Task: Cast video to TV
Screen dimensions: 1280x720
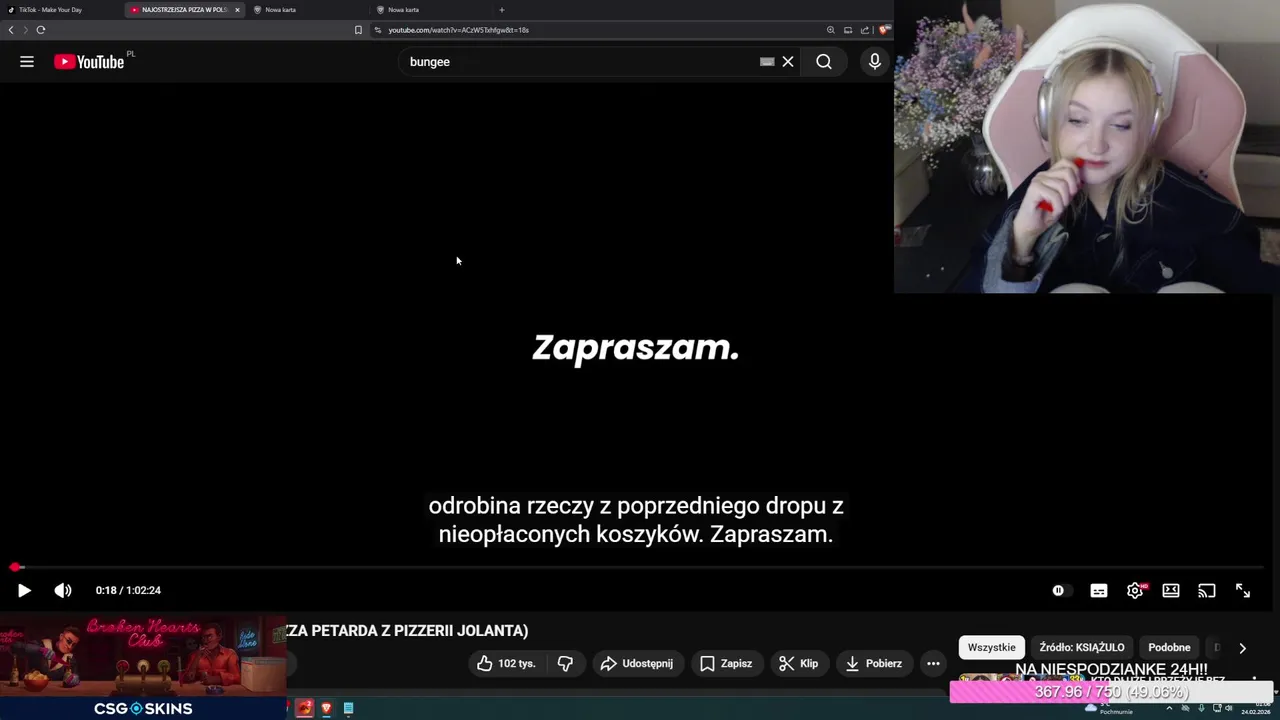Action: 1207,591
